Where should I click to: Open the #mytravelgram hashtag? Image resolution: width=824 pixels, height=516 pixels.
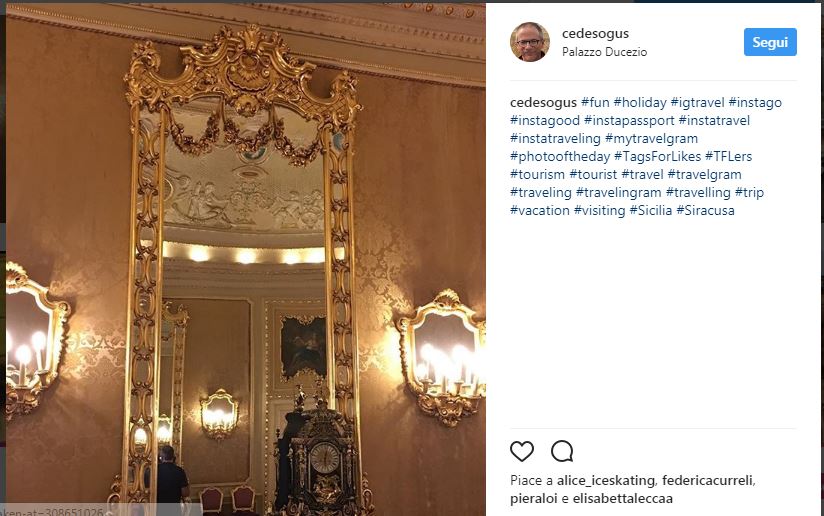pyautogui.click(x=652, y=139)
